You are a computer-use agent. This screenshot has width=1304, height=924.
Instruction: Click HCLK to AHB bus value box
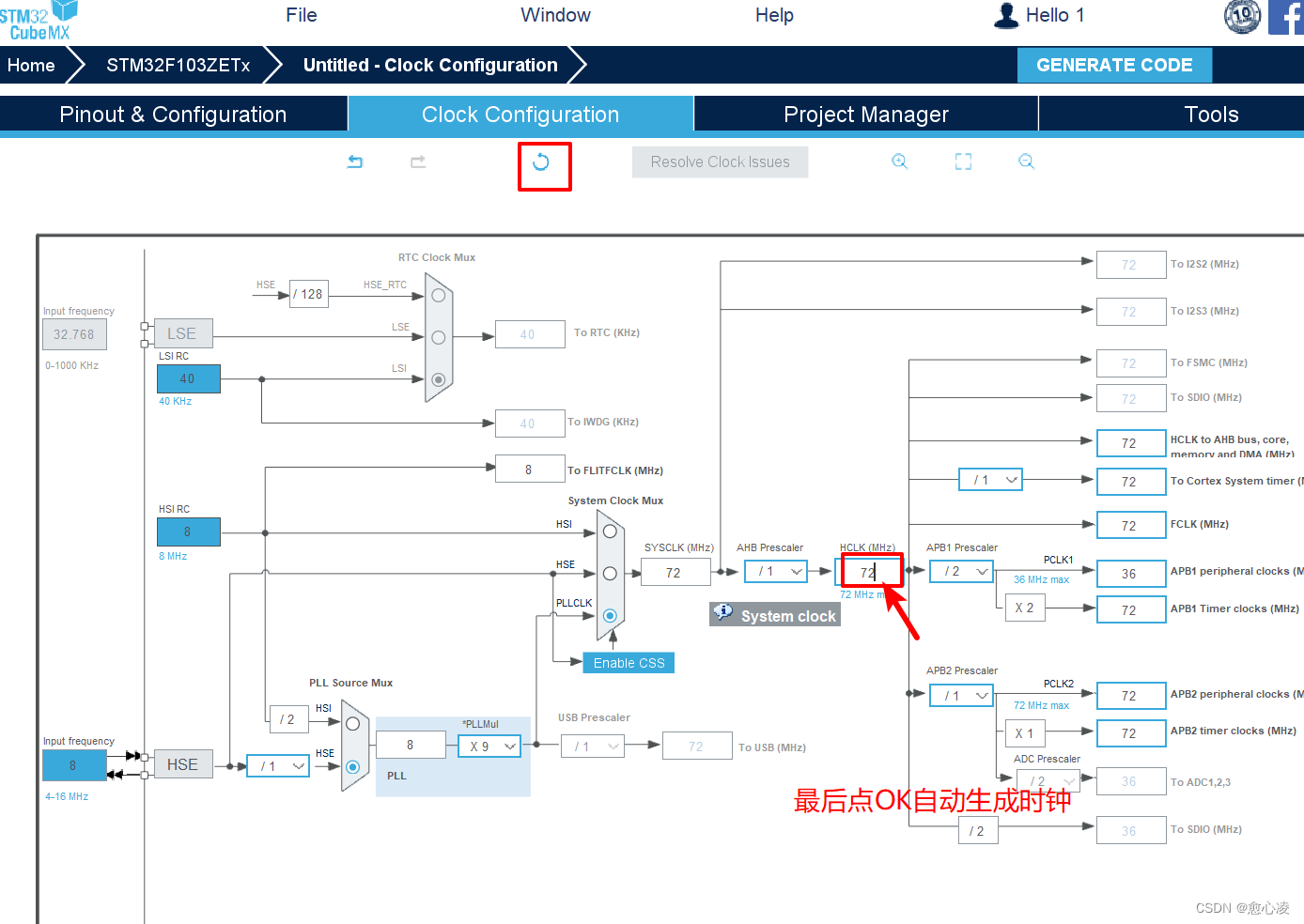[1130, 443]
